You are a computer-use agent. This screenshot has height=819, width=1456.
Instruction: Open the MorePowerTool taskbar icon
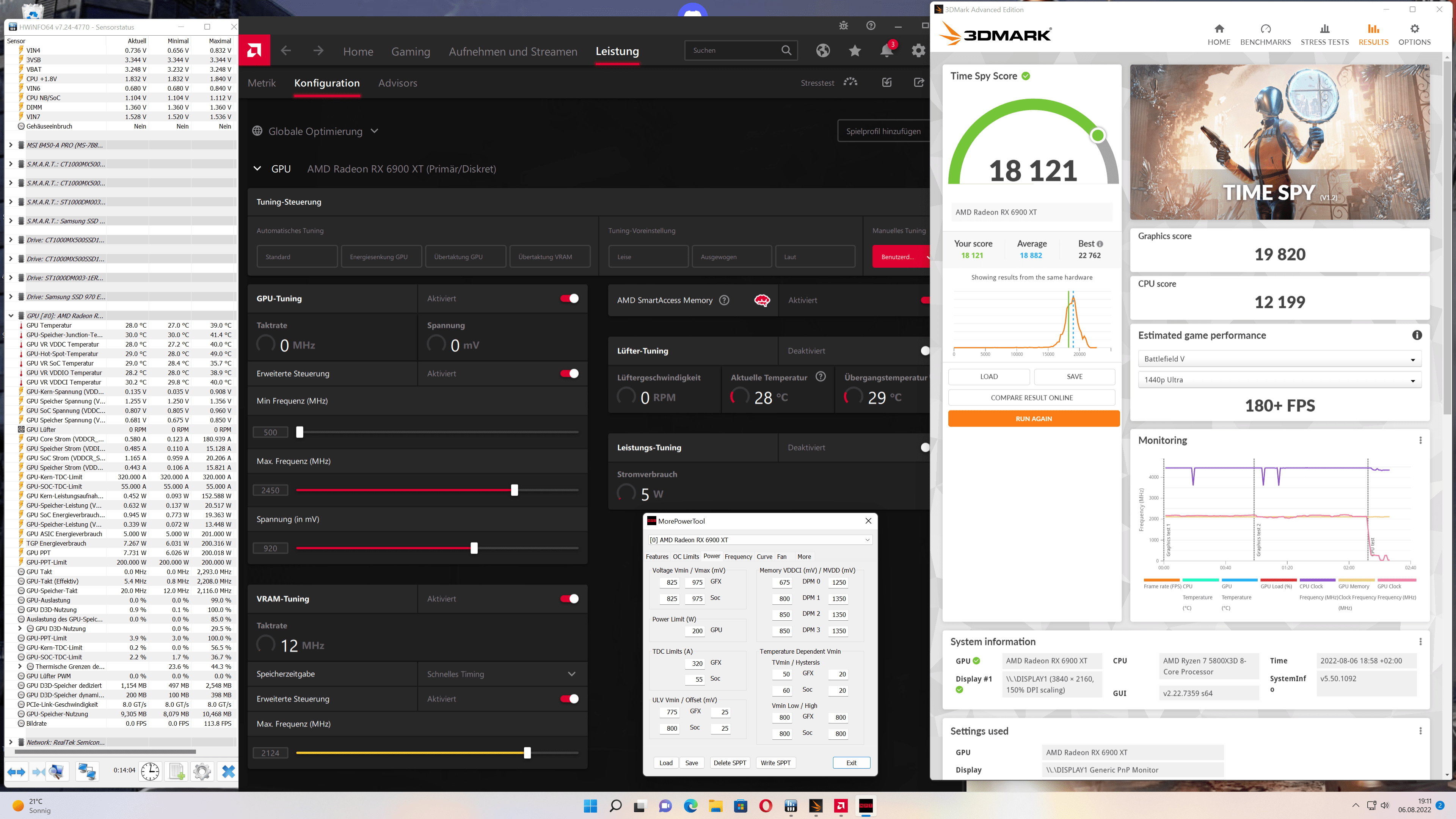(866, 806)
